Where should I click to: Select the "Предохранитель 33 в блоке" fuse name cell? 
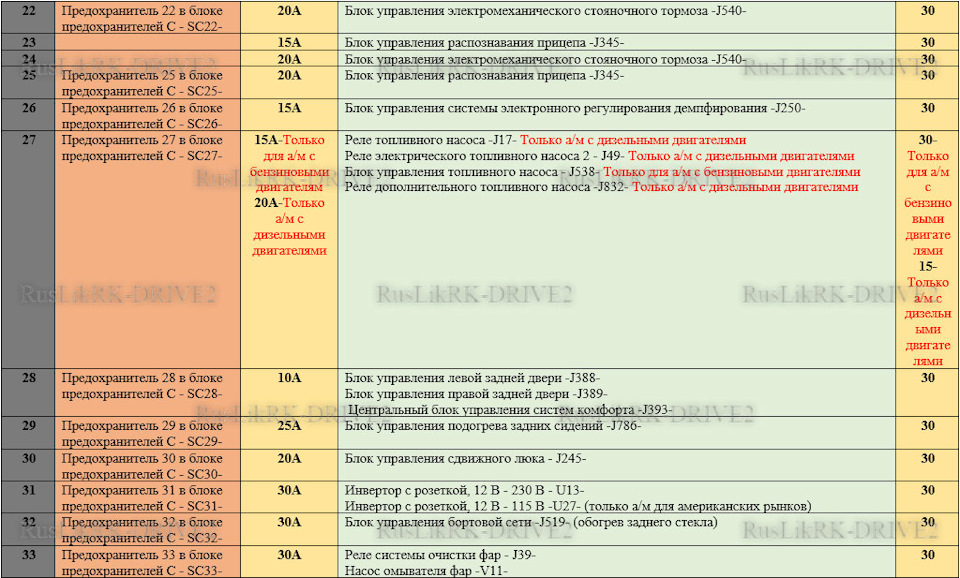tap(148, 562)
